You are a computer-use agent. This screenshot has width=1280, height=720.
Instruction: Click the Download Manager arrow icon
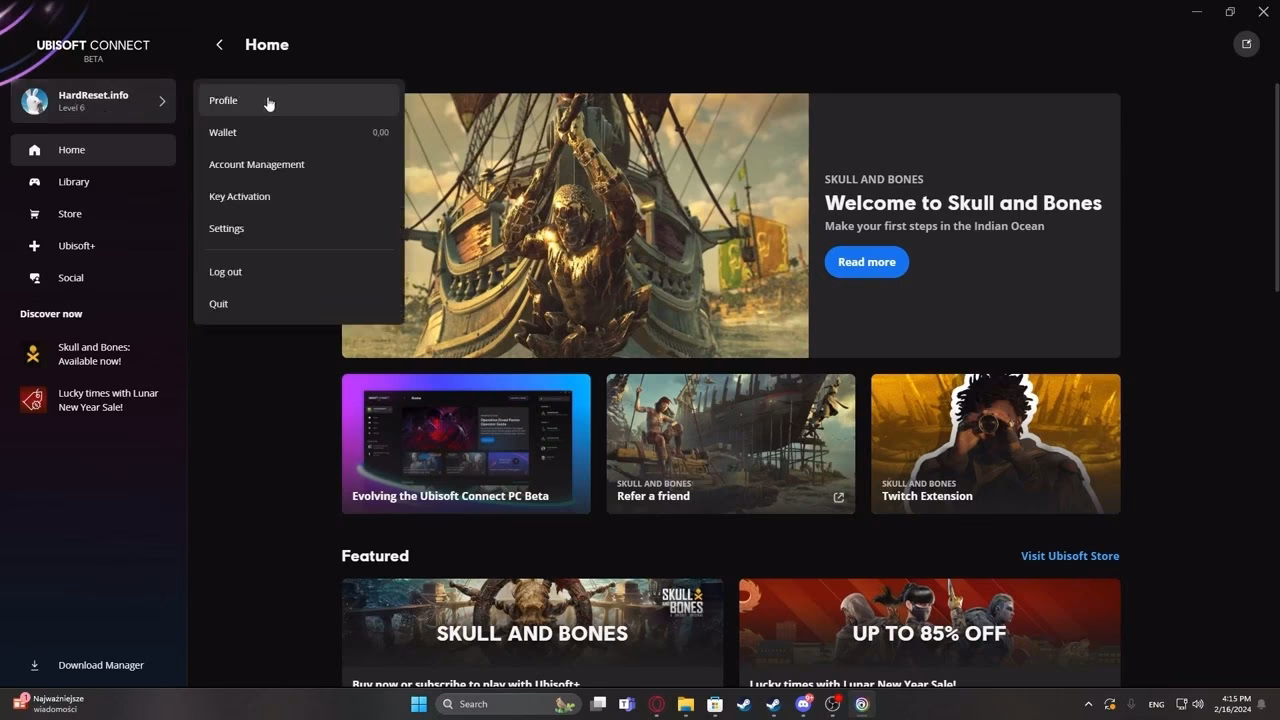35,665
